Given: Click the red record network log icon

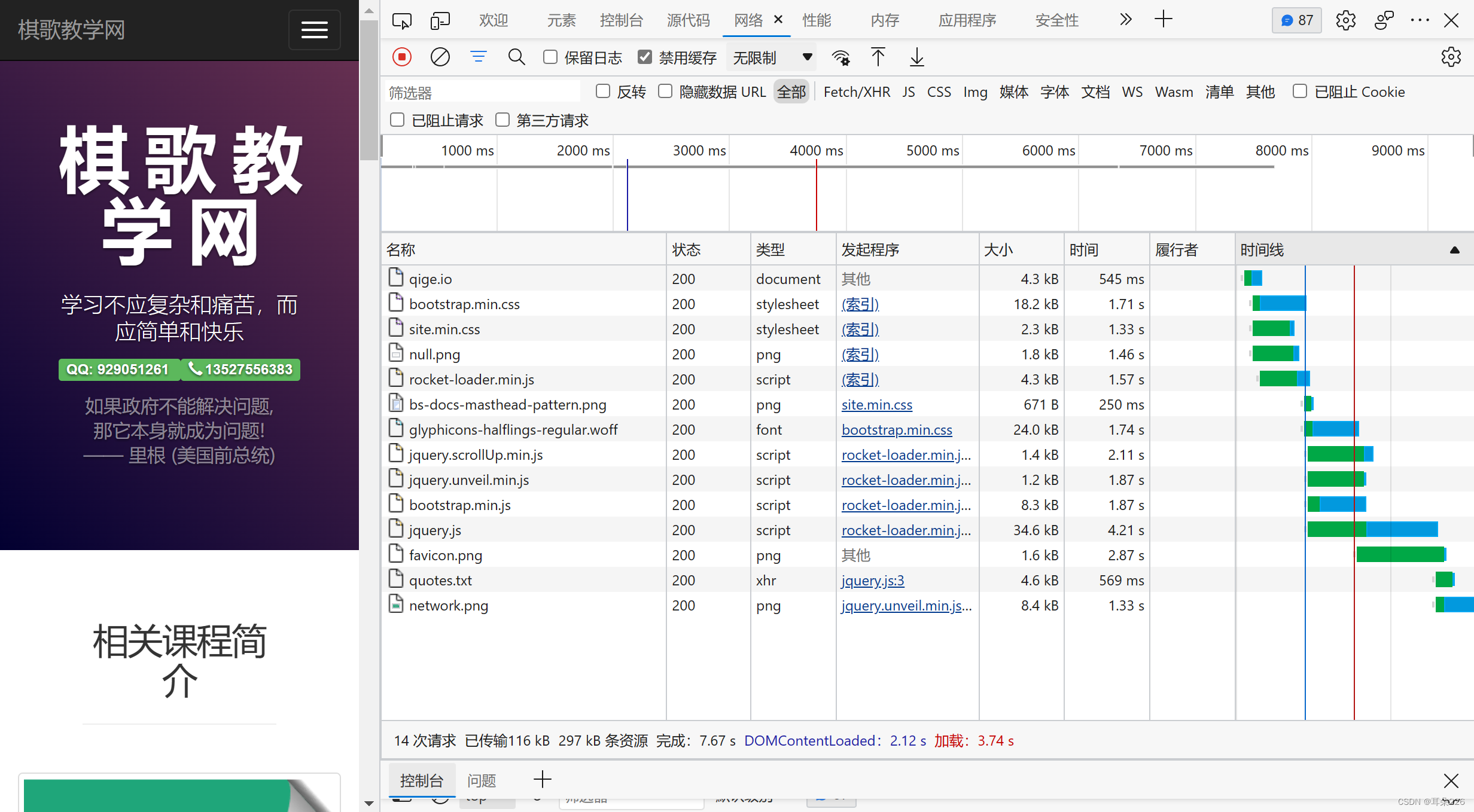Looking at the screenshot, I should click(402, 57).
